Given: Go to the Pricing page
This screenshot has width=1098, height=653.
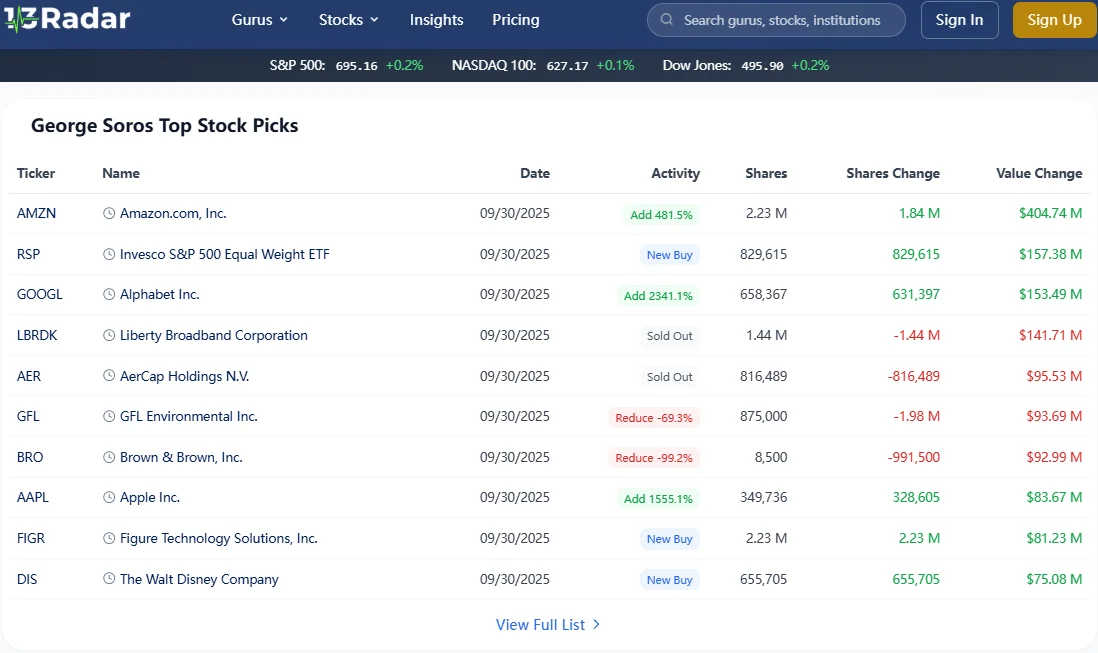Looking at the screenshot, I should [x=515, y=20].
